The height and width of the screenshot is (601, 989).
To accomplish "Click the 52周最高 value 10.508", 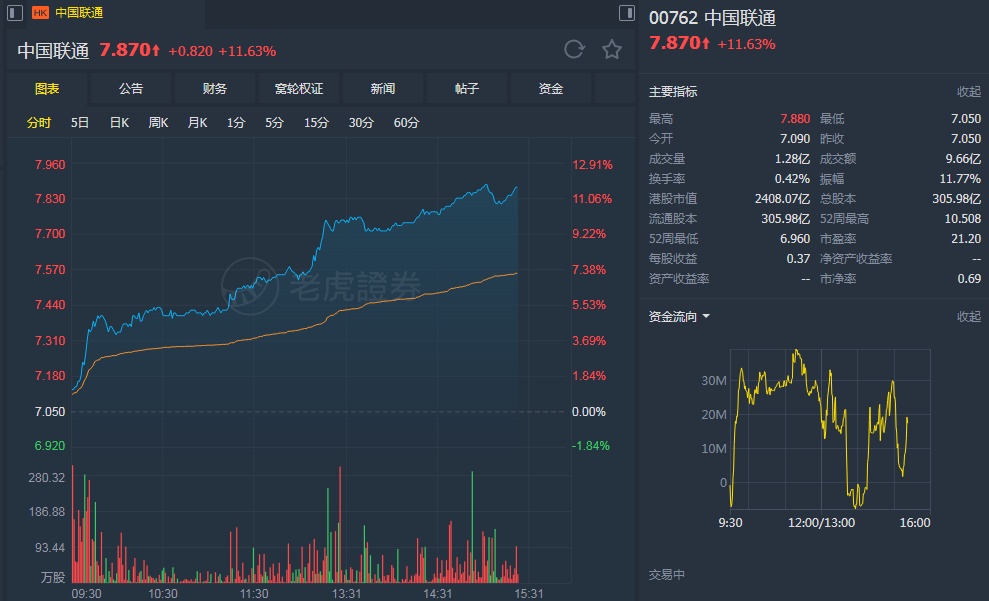I will (x=963, y=219).
